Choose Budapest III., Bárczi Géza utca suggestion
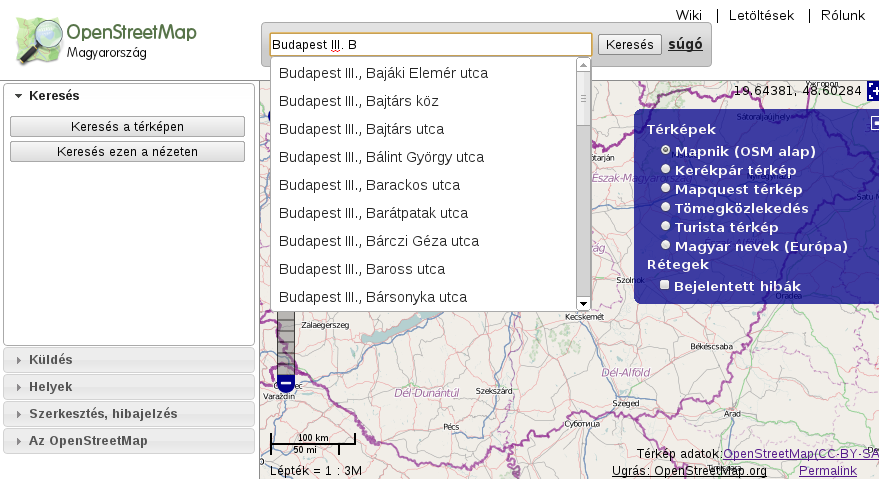The image size is (879, 479). [423, 241]
